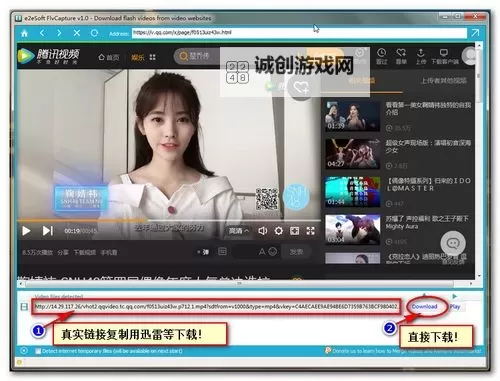
Task: Toggle the widescreen mode icon
Action: [294, 231]
